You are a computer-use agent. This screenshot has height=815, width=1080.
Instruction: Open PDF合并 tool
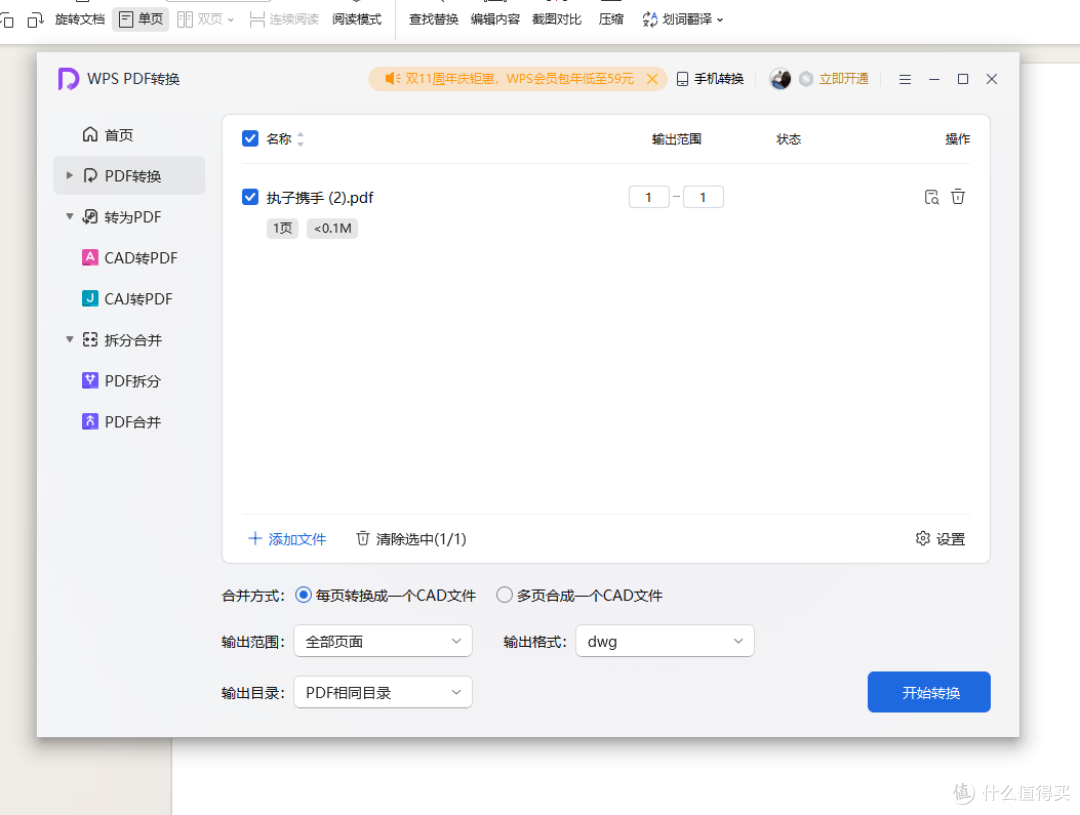121,422
